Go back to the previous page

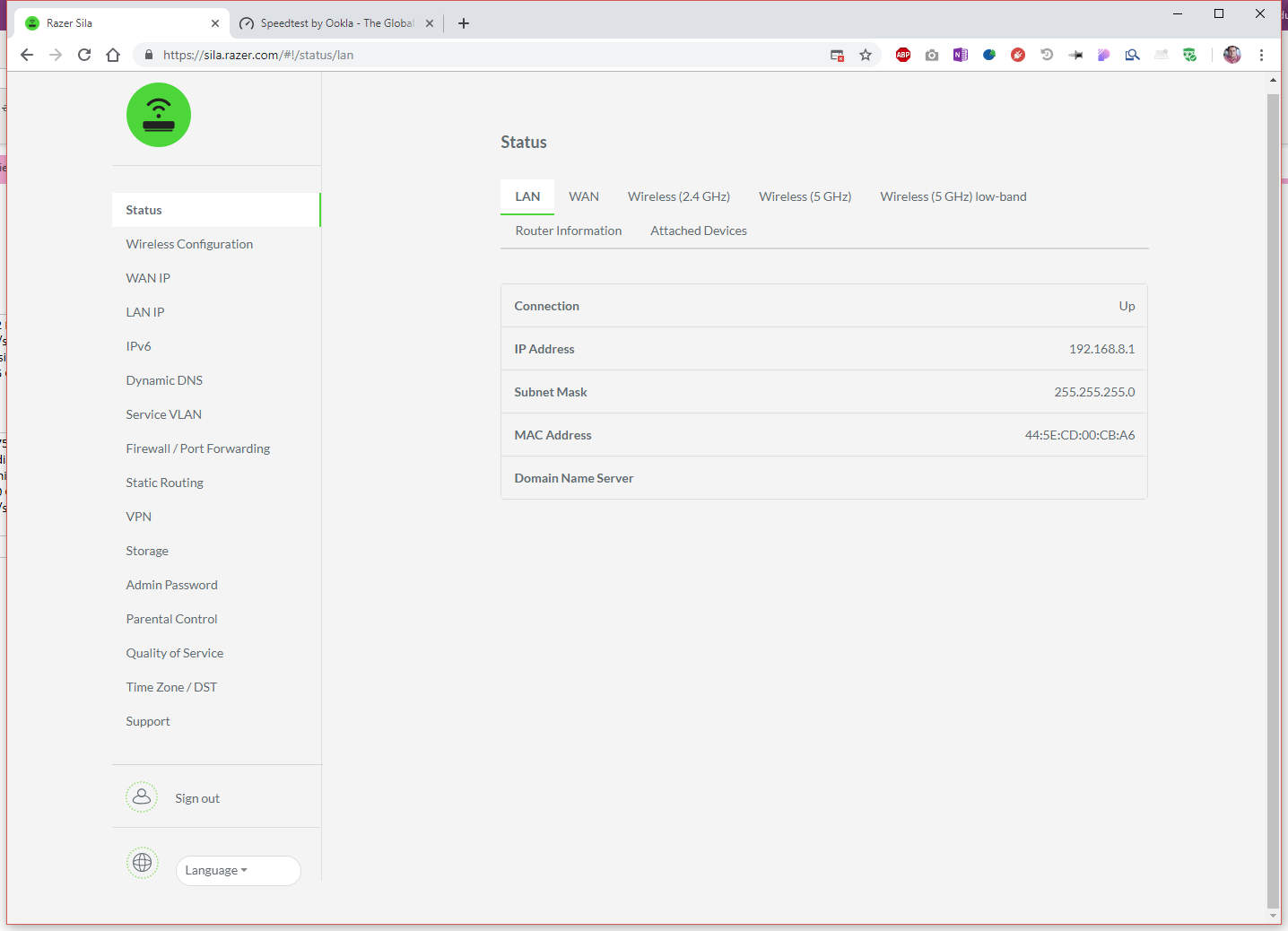pos(27,55)
